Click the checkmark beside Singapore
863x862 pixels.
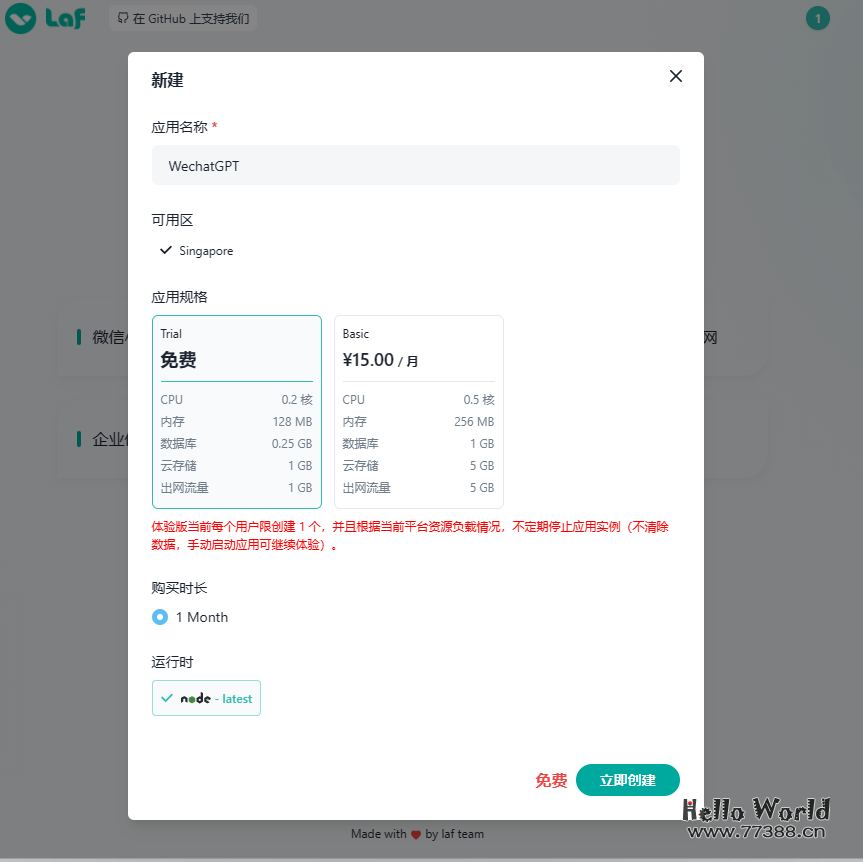coord(166,250)
